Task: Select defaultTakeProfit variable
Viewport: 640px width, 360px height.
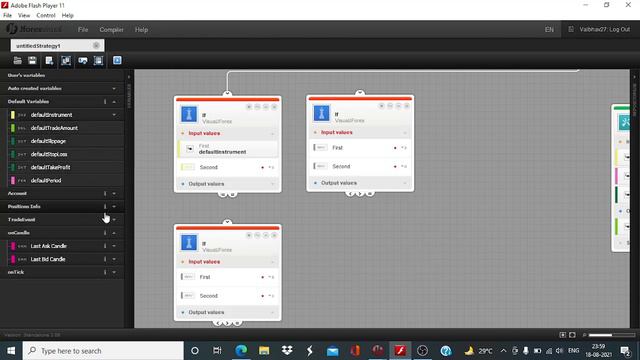Action: 50,167
